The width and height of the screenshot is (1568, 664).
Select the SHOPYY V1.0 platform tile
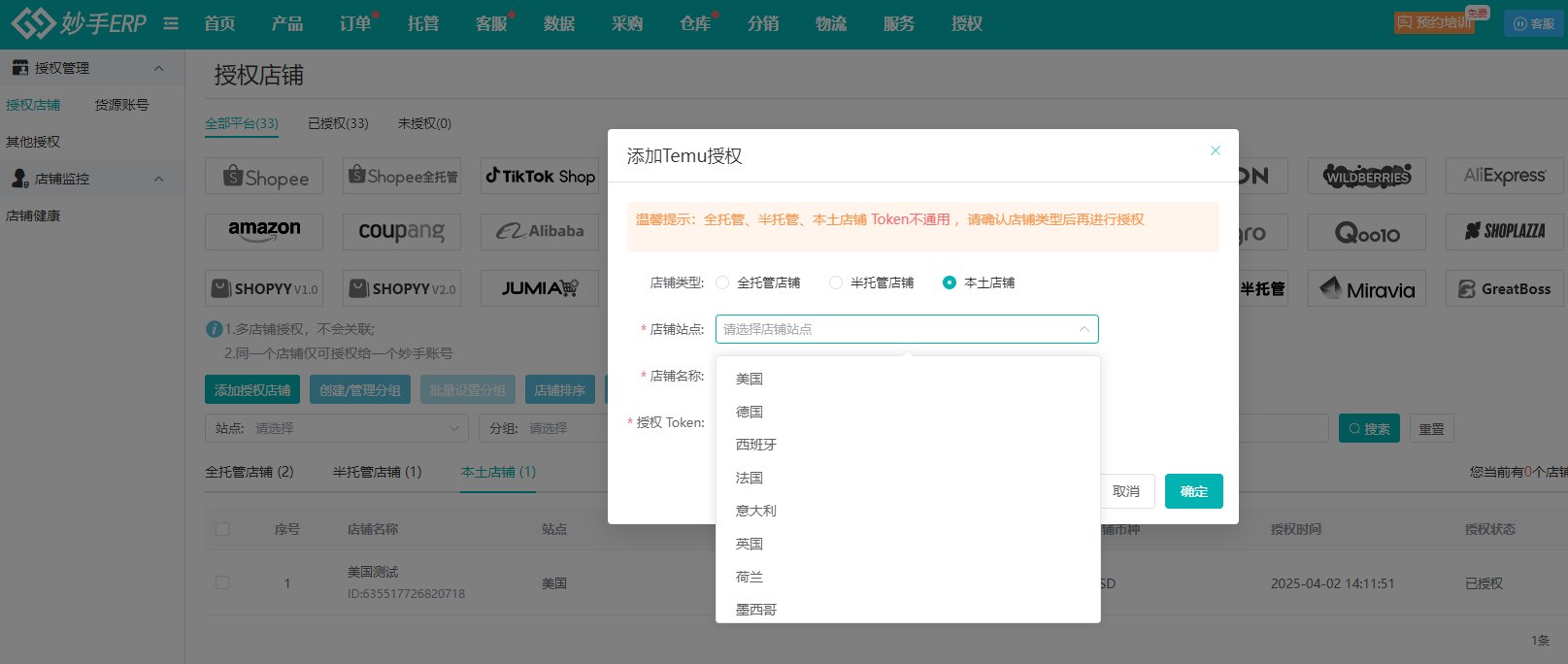pos(264,288)
